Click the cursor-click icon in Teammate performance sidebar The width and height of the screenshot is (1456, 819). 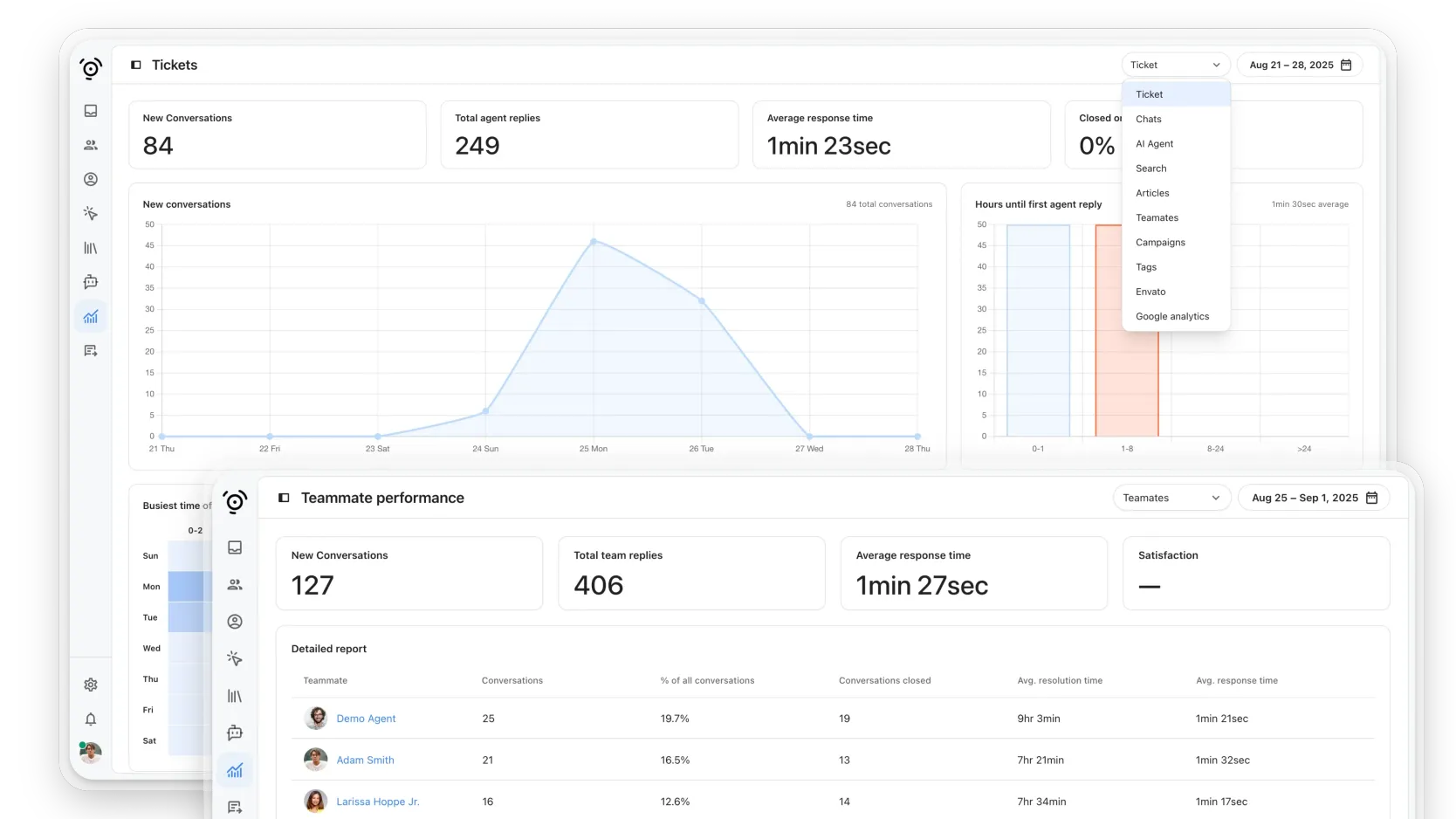tap(235, 658)
